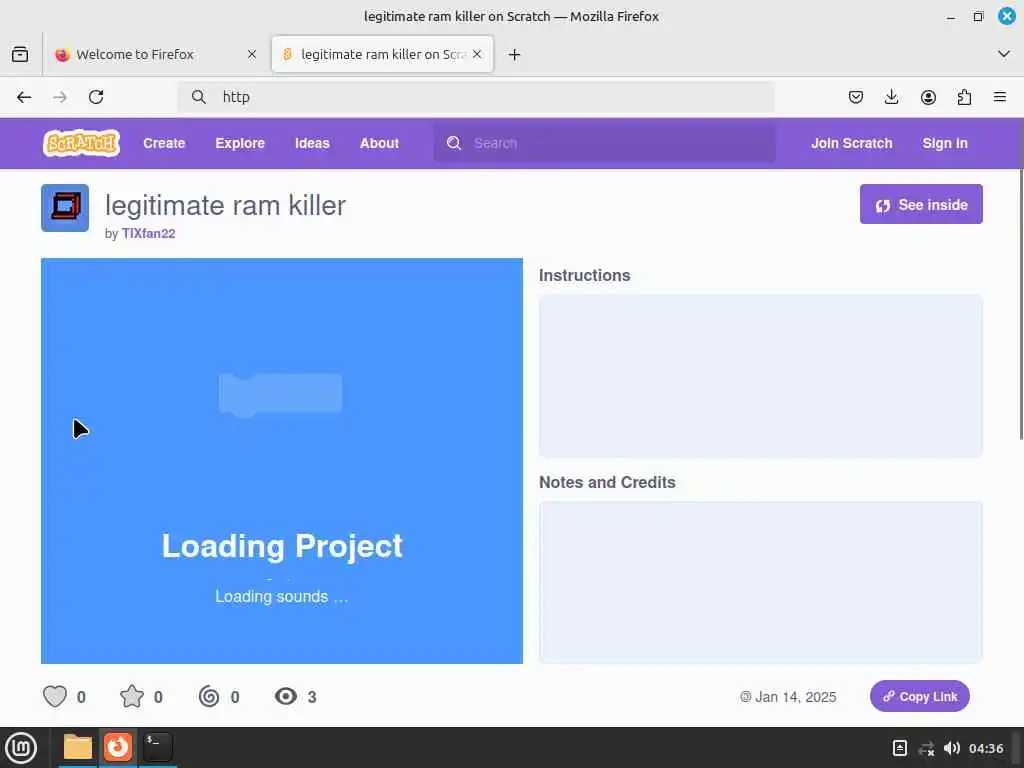Click the address bar search icon
This screenshot has width=1024, height=768.
point(199,97)
